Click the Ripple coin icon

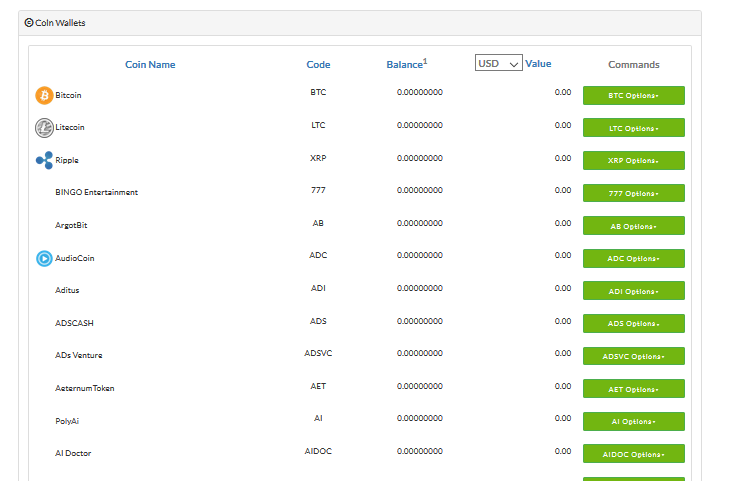coord(45,160)
